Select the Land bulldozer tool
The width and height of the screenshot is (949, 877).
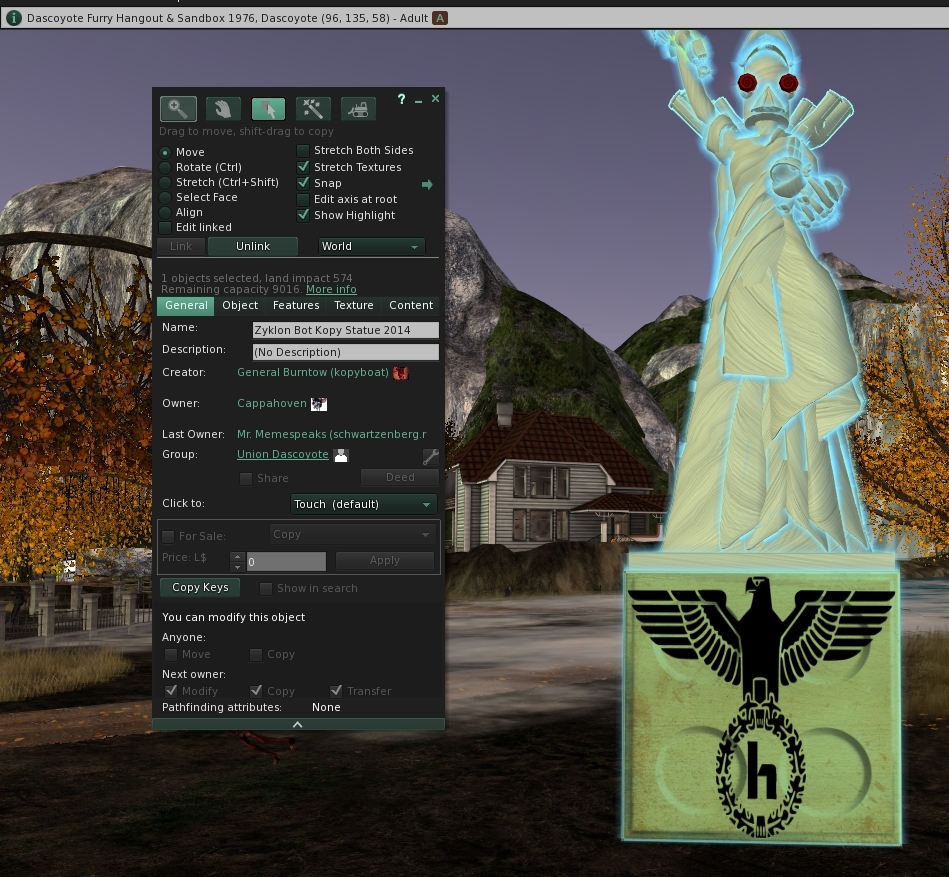(x=358, y=109)
